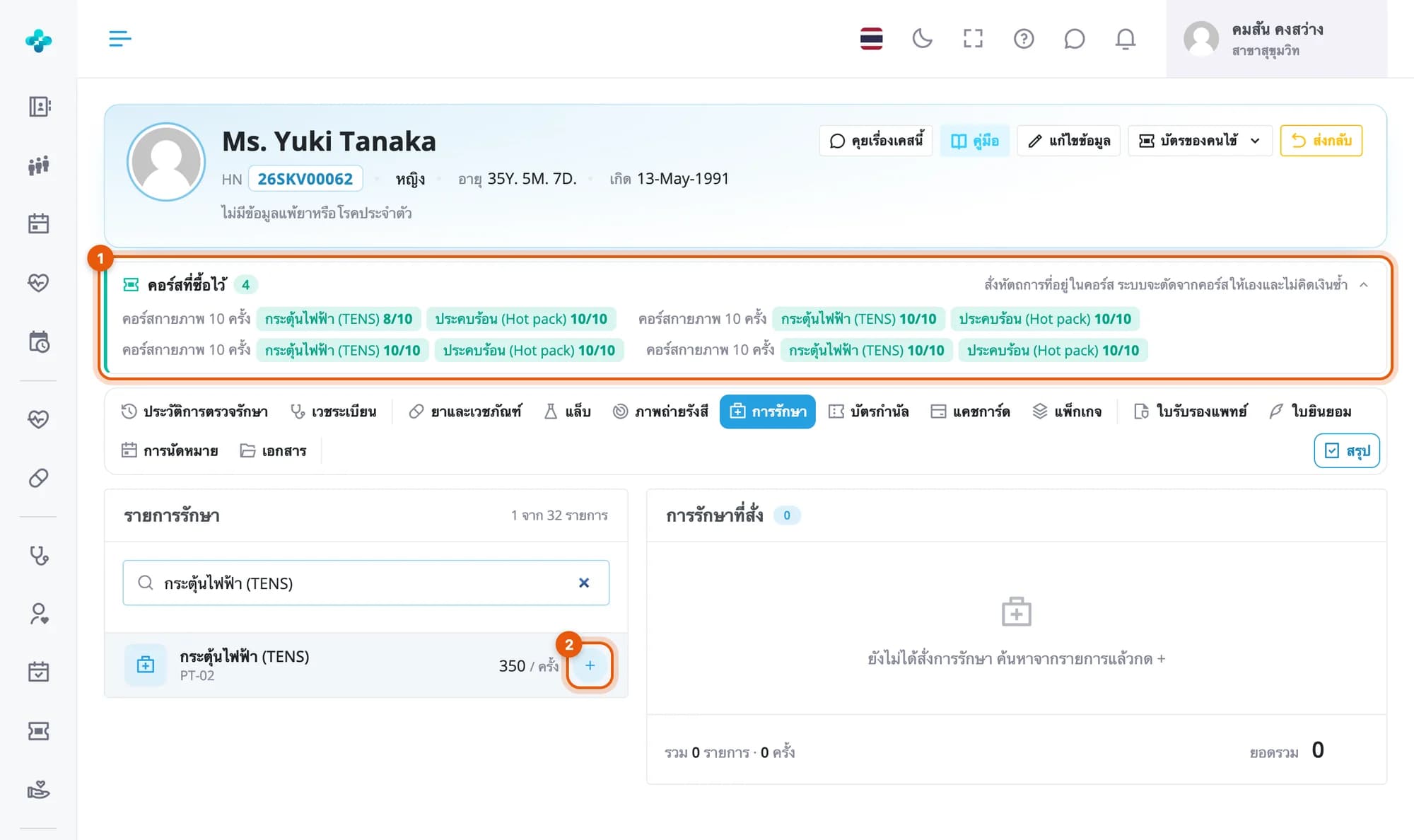The height and width of the screenshot is (840, 1414).
Task: Open the notifications bell
Action: click(x=1125, y=38)
